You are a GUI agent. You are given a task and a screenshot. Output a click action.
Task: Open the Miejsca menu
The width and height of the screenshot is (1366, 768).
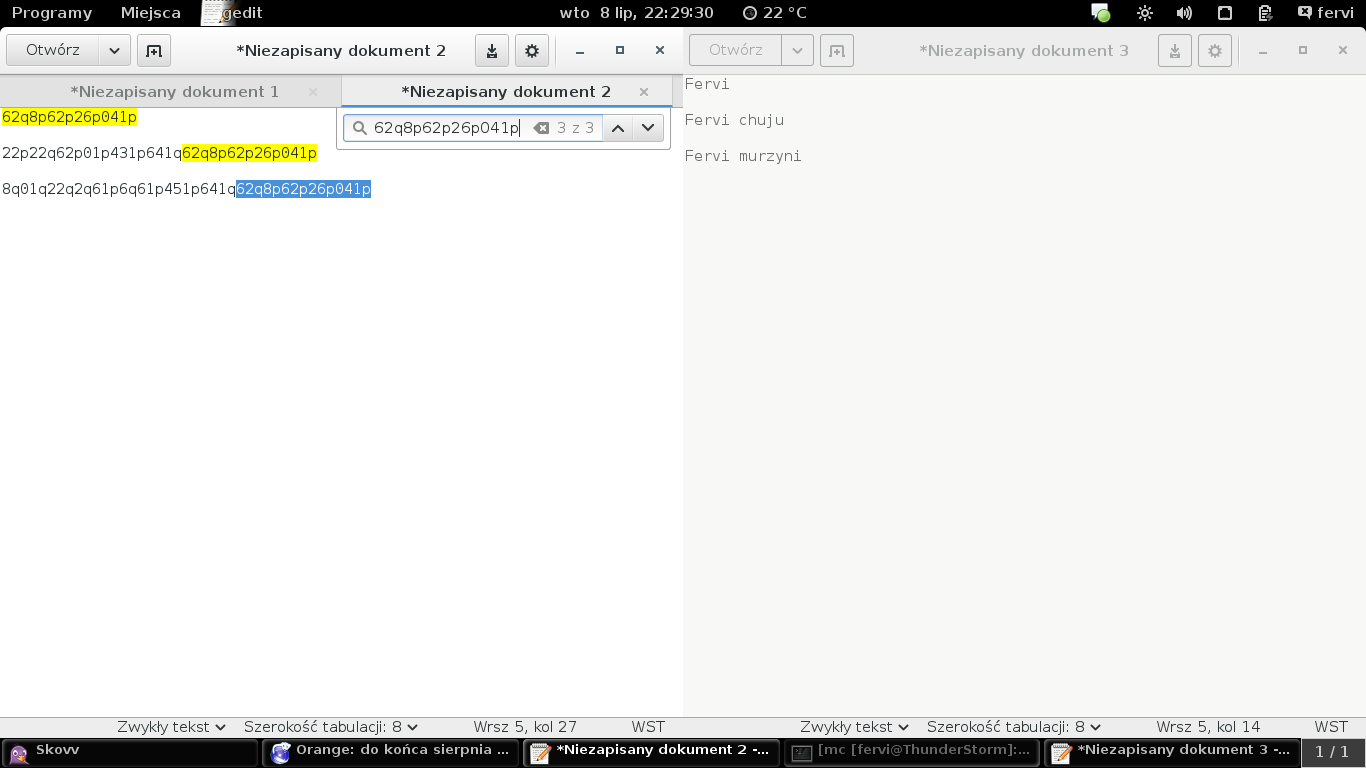click(151, 13)
